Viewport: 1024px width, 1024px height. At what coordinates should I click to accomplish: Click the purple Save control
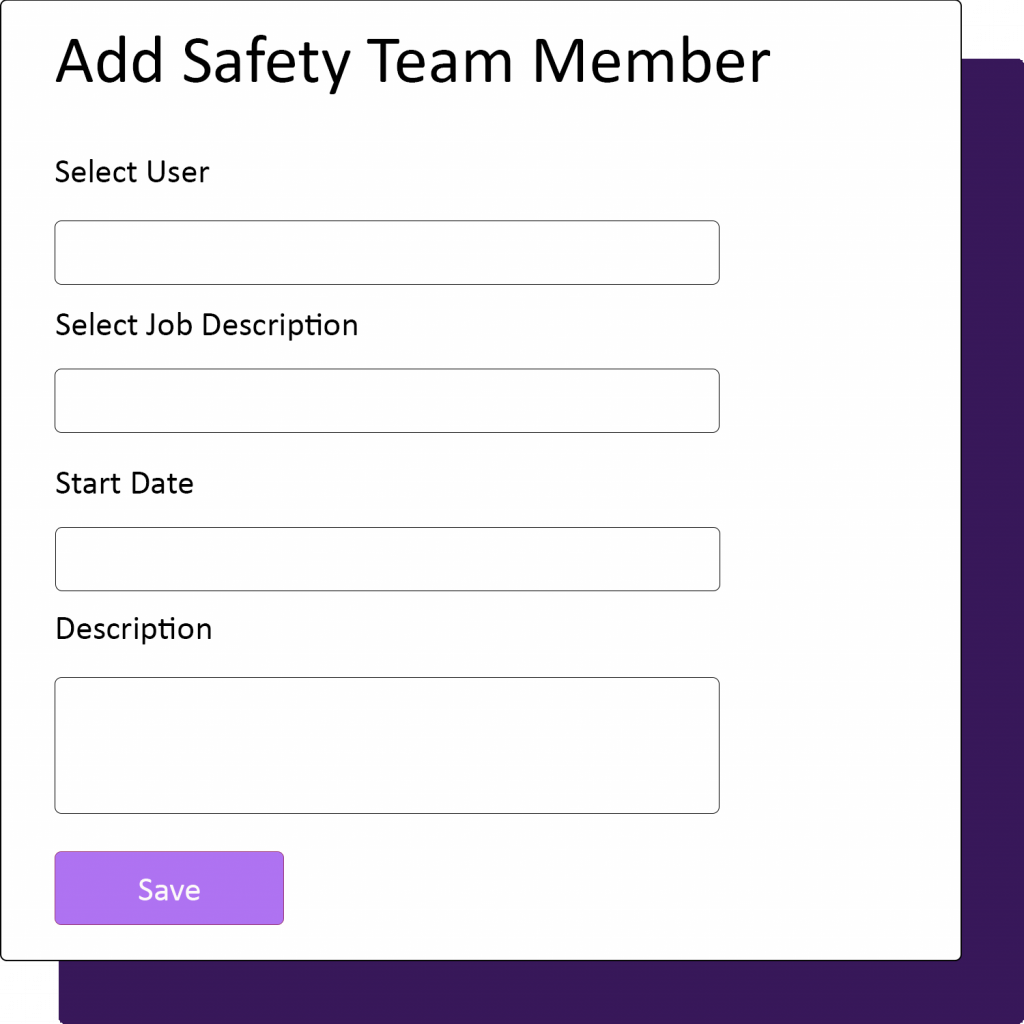point(168,888)
